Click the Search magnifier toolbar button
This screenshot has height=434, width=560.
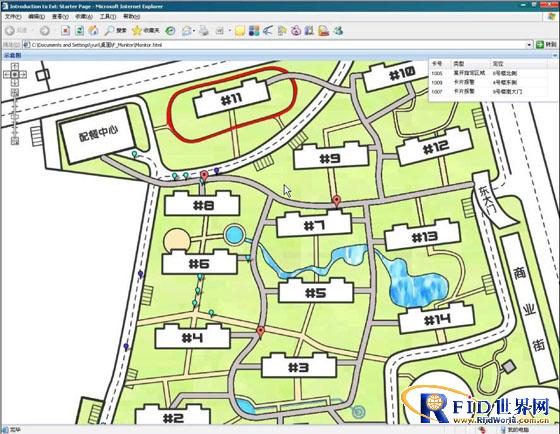coord(115,31)
